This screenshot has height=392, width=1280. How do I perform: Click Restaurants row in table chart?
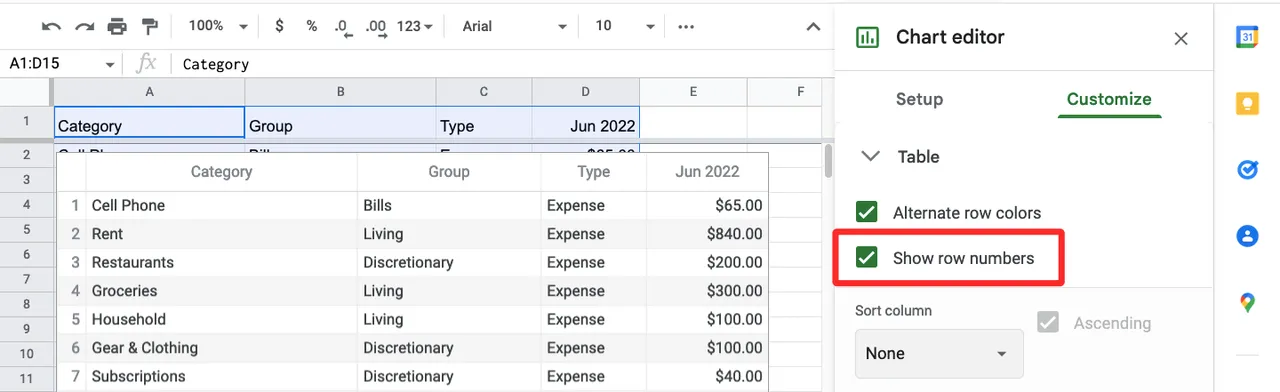click(412, 262)
